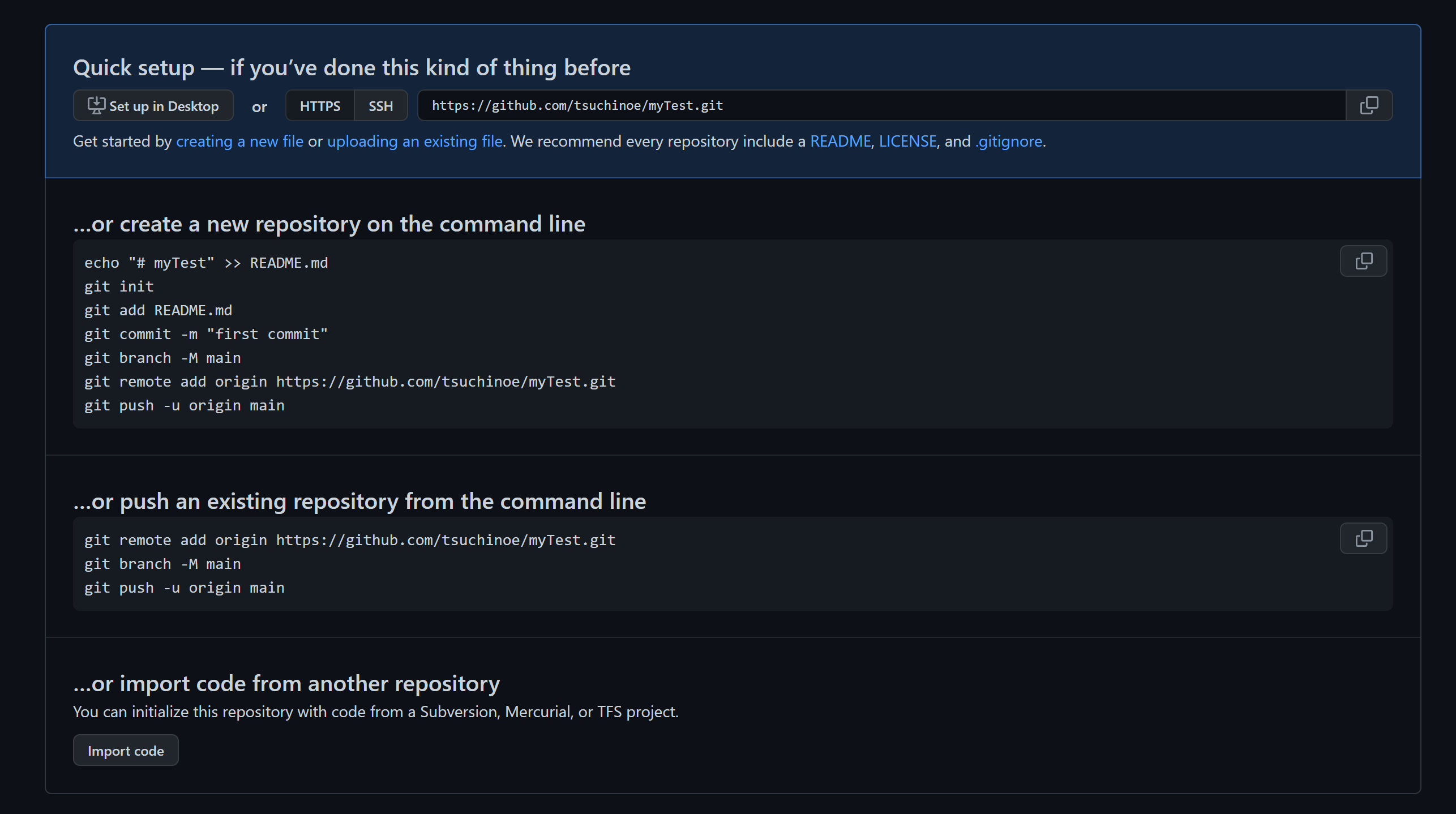Select the HTTPS tab

[320, 105]
